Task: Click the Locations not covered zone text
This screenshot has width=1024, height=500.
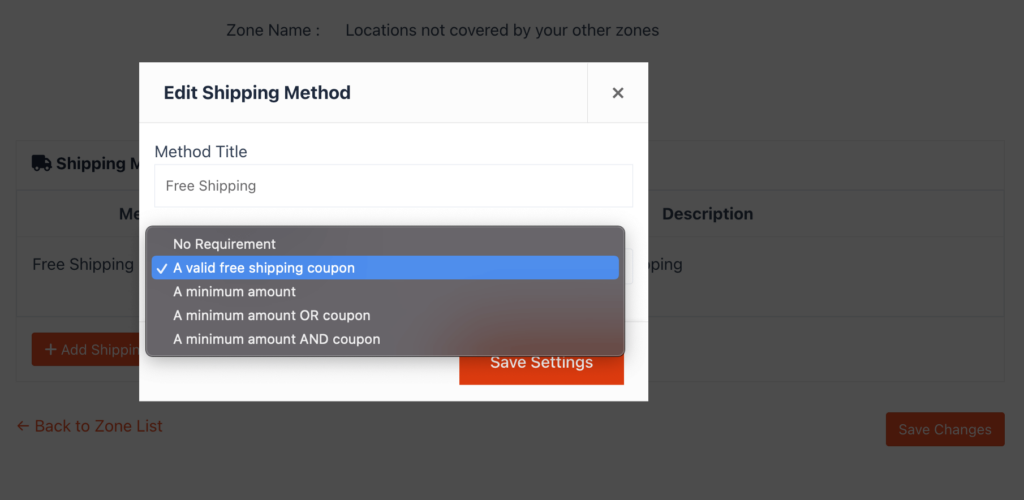Action: (x=502, y=30)
